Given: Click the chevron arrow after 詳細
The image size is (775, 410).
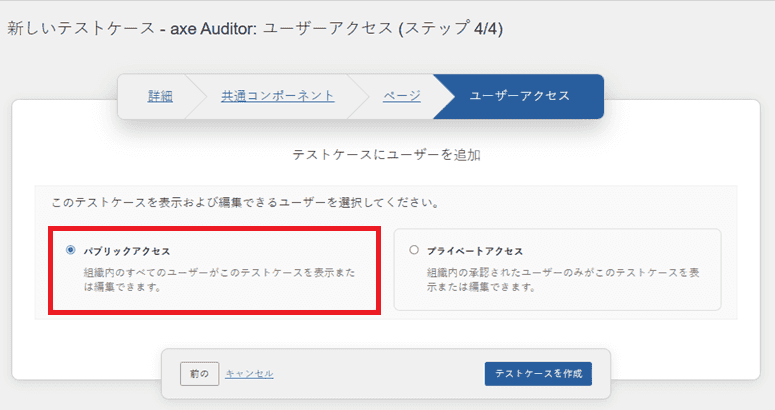Looking at the screenshot, I should click(192, 96).
